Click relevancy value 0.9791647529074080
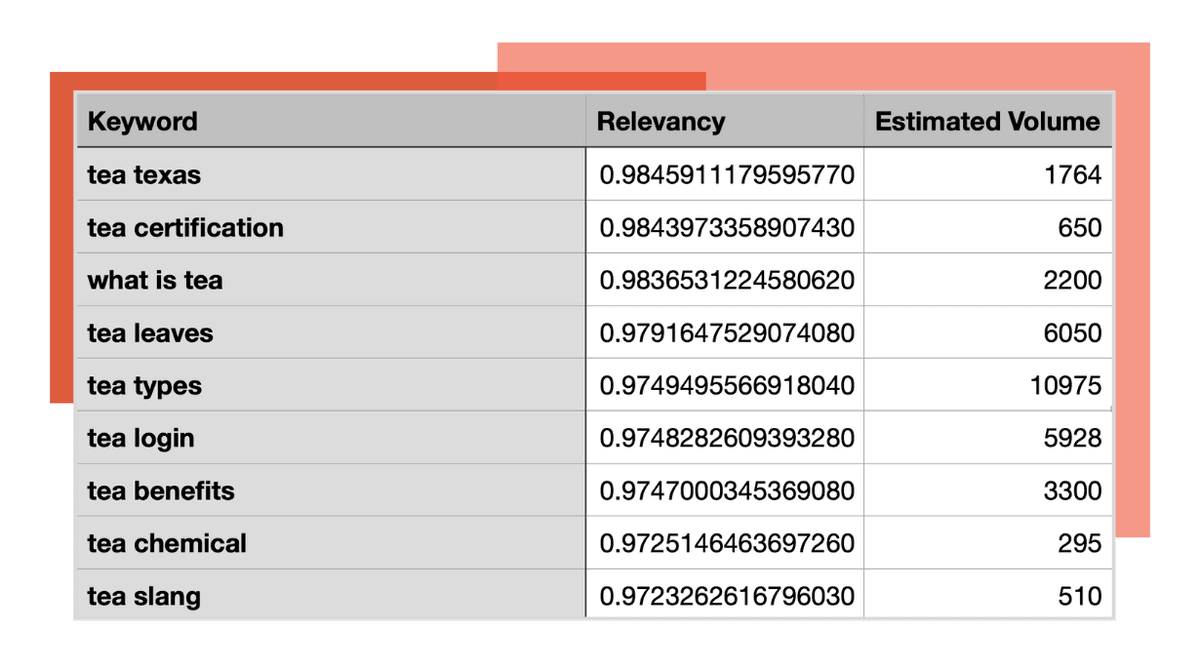The height and width of the screenshot is (663, 1200). pyautogui.click(x=726, y=333)
